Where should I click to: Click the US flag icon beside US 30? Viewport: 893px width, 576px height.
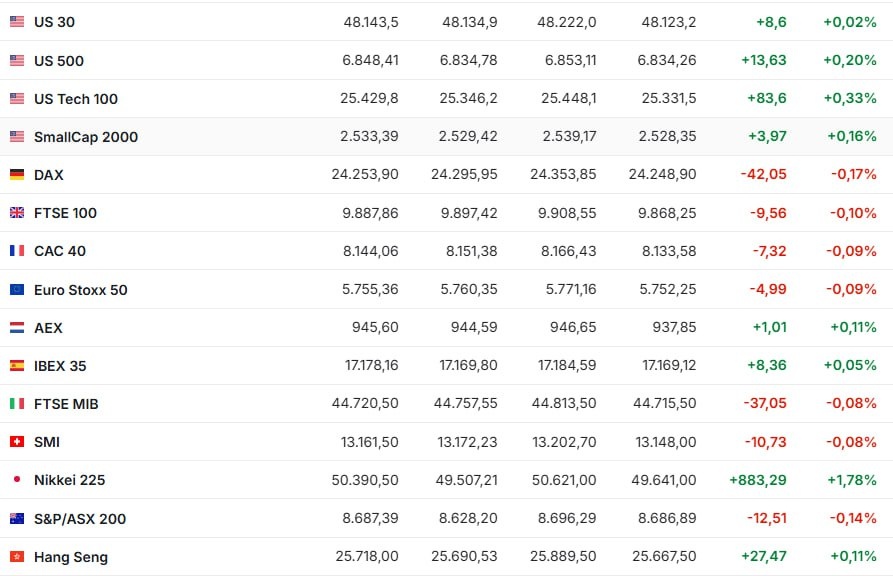17,22
